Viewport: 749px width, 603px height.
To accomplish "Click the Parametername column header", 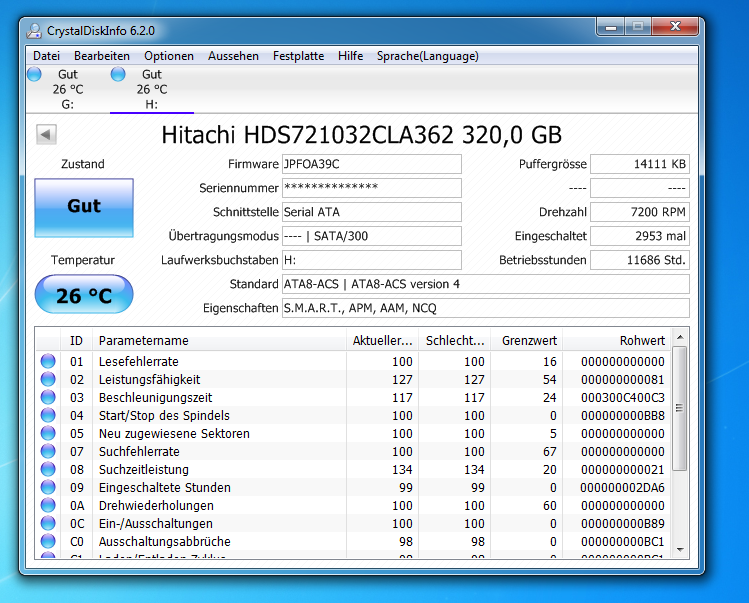I will pyautogui.click(x=219, y=341).
